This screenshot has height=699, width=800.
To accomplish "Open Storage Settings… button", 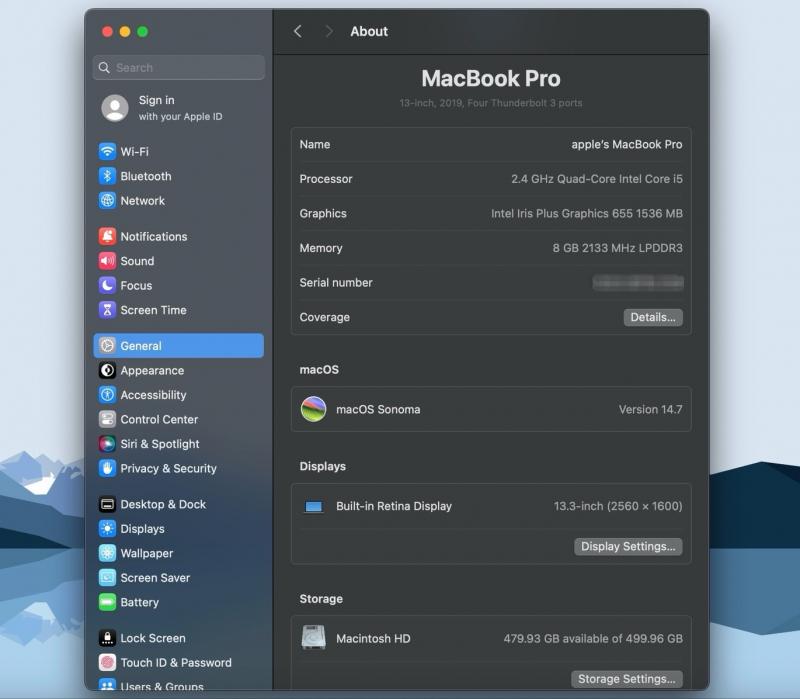I will coord(627,679).
